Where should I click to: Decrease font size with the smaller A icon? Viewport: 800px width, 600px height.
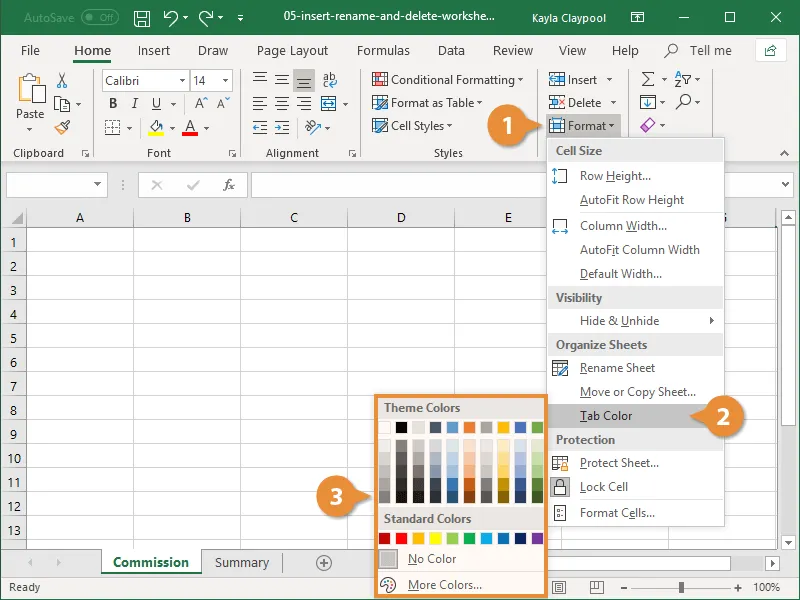click(223, 104)
